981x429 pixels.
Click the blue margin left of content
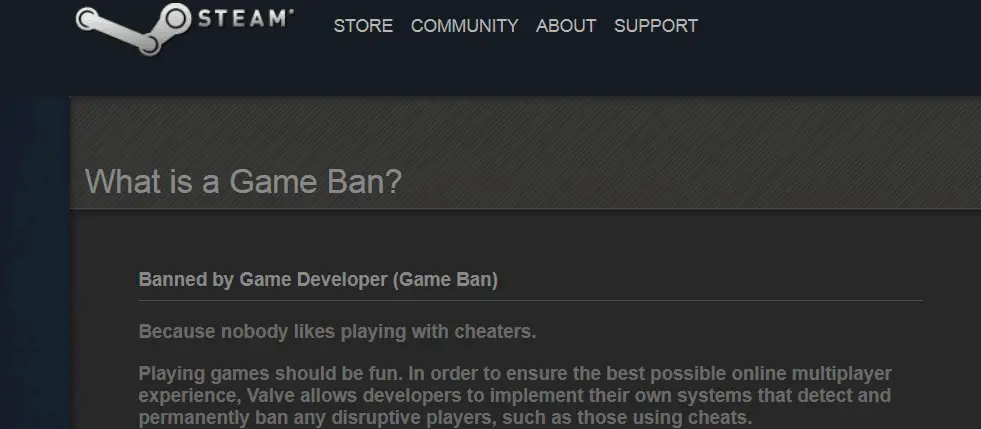(34, 263)
